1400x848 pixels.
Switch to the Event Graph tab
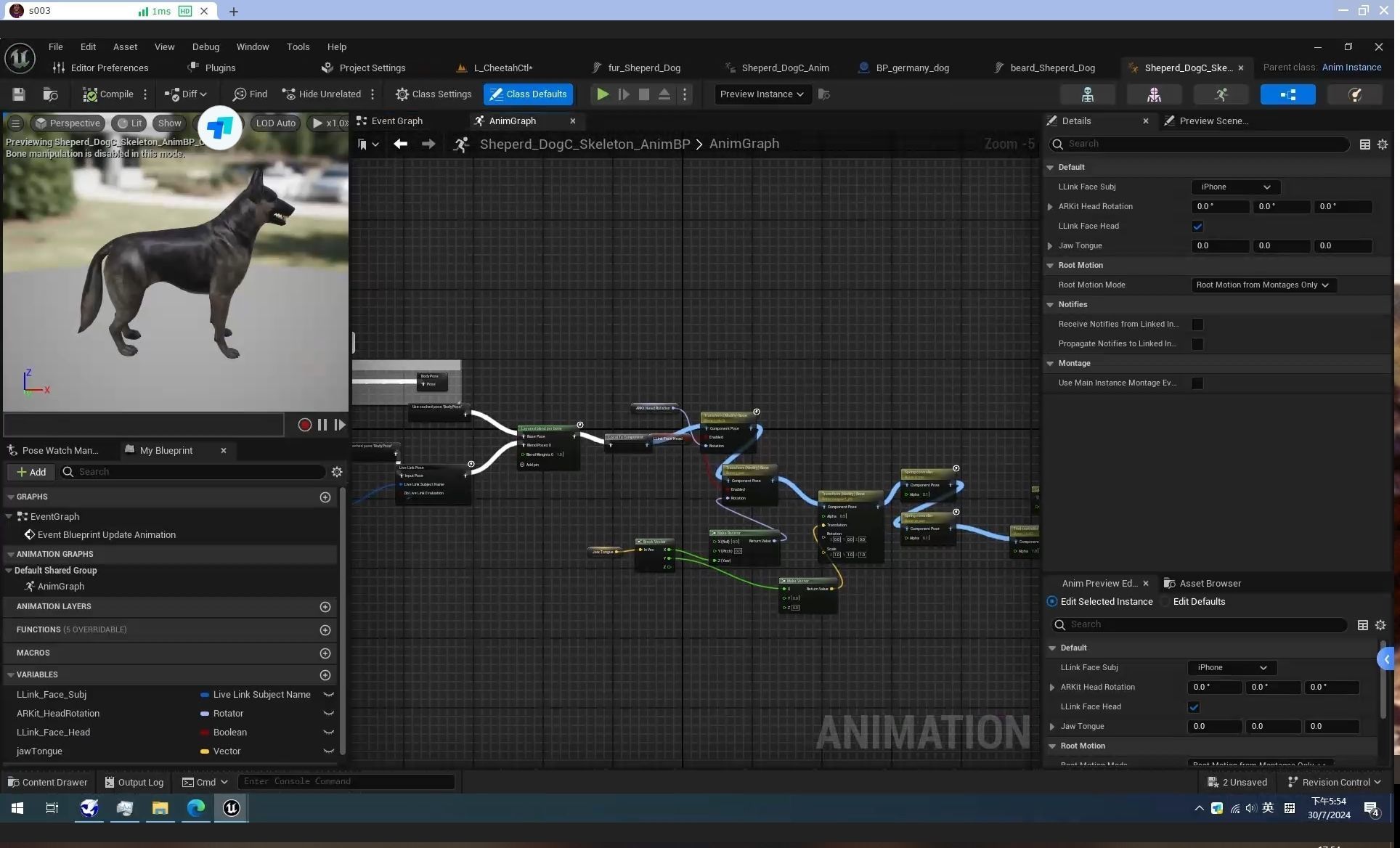click(x=396, y=121)
